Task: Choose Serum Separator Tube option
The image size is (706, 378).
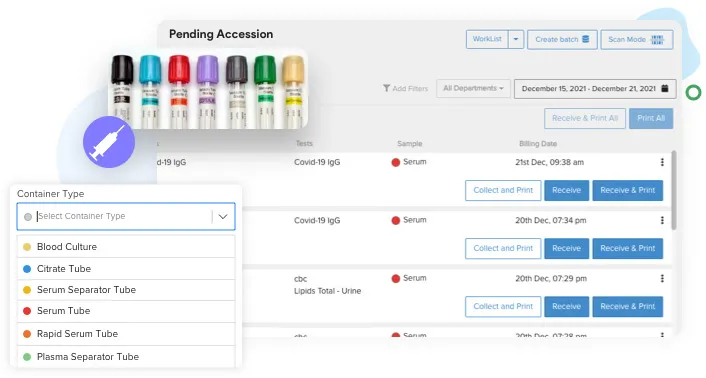Action: click(126, 290)
